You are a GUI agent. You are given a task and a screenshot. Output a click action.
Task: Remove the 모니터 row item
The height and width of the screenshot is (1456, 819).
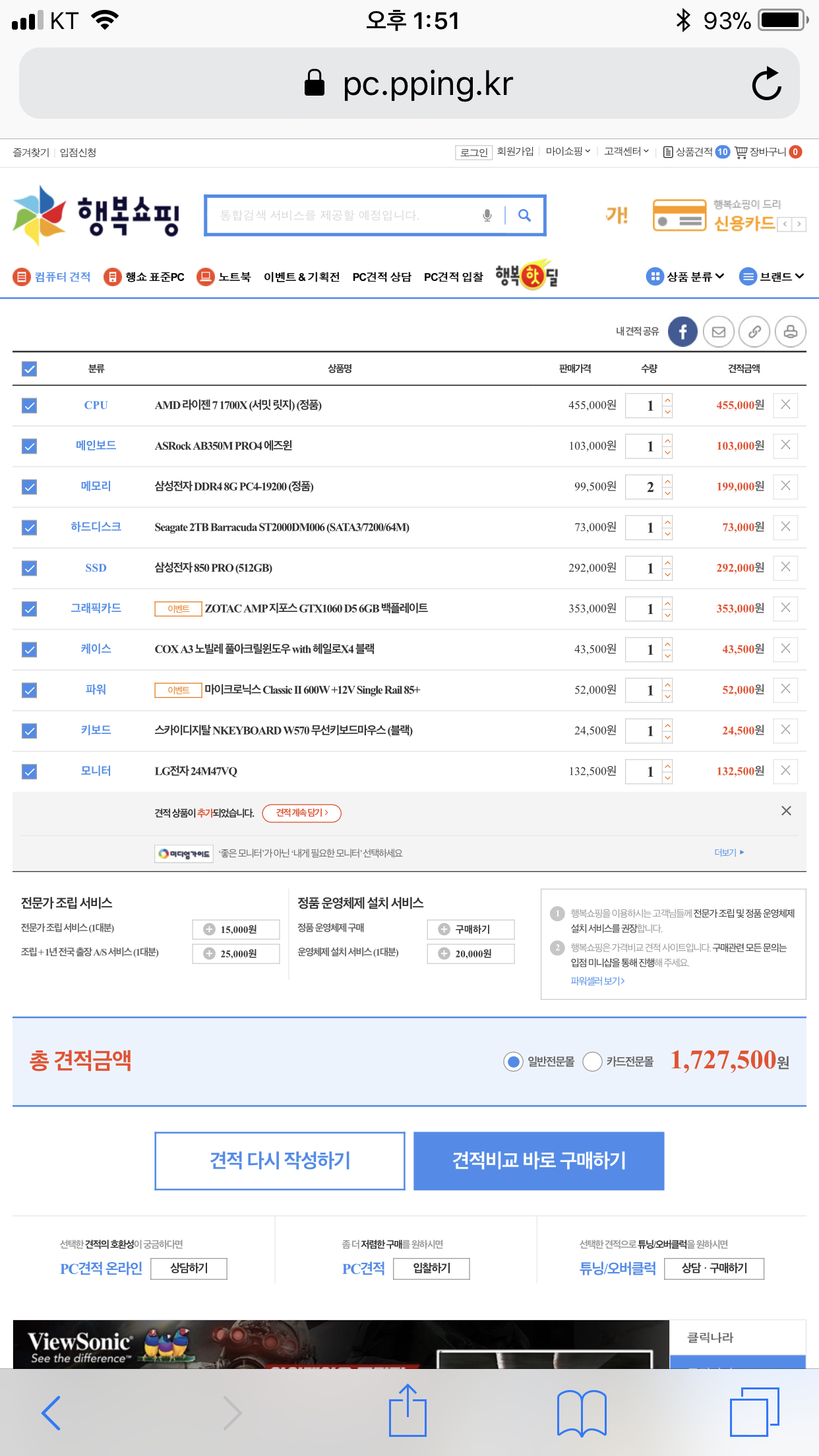pyautogui.click(x=785, y=770)
